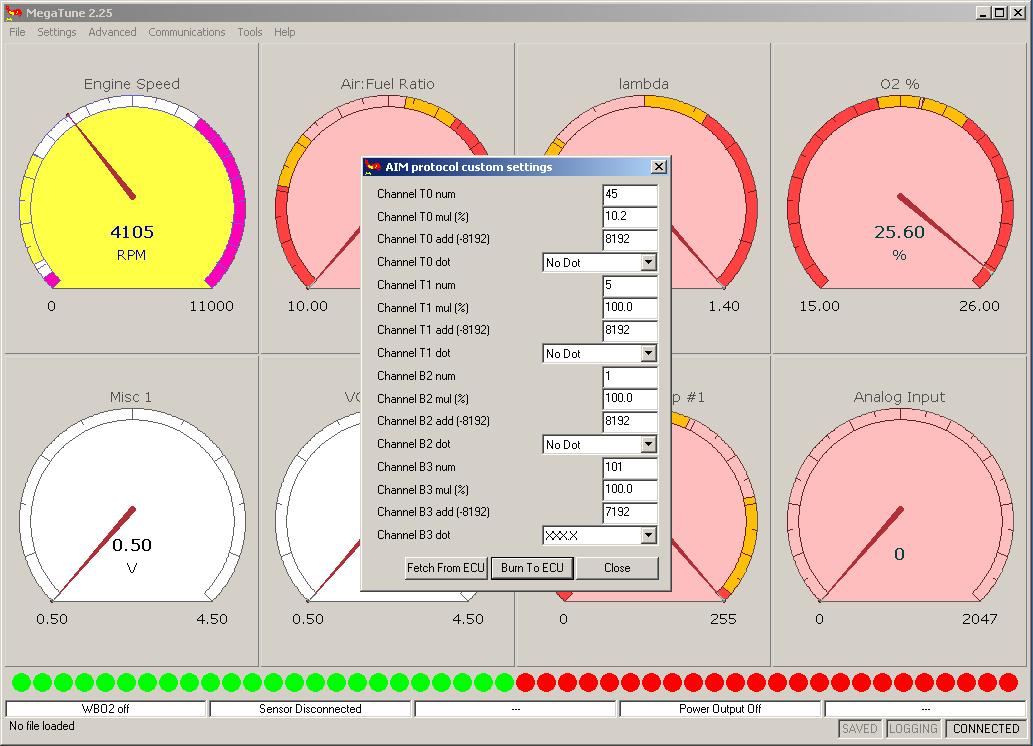
Task: Expand the Channel T0 dot dropdown
Action: tap(648, 262)
